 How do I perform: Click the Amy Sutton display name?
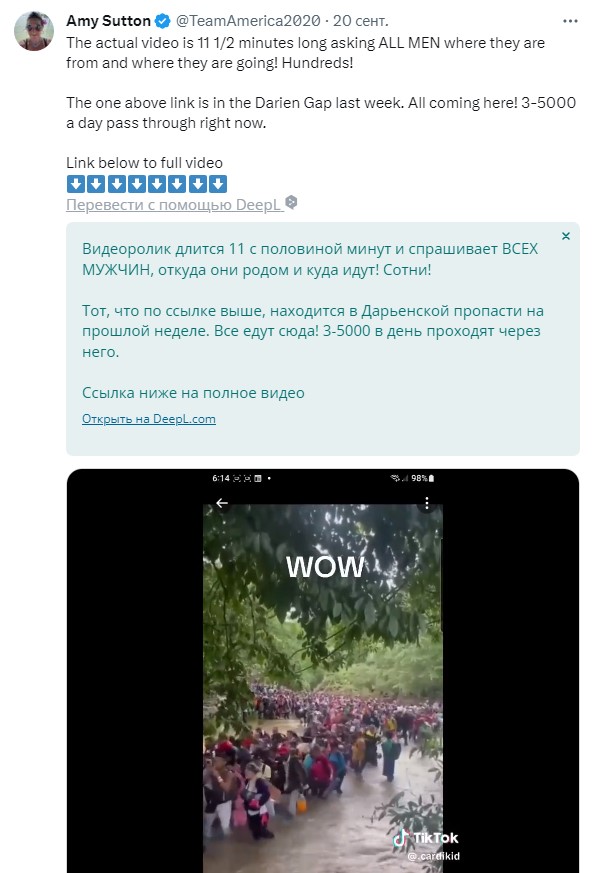[109, 21]
